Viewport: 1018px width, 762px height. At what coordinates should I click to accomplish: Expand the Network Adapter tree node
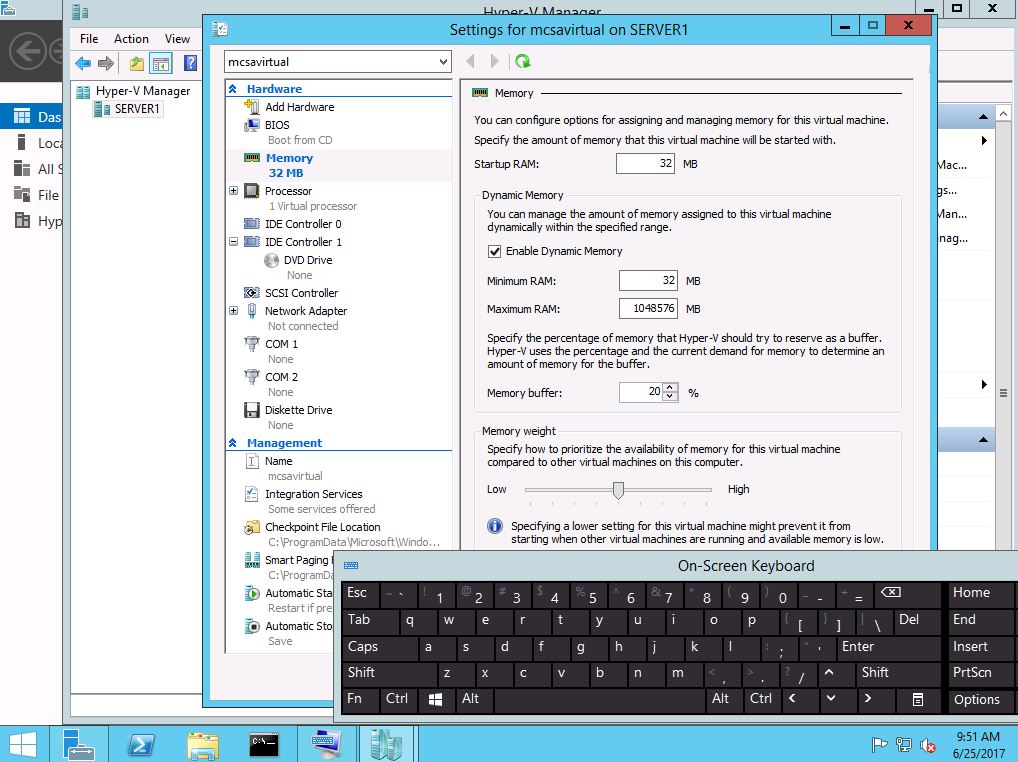234,311
